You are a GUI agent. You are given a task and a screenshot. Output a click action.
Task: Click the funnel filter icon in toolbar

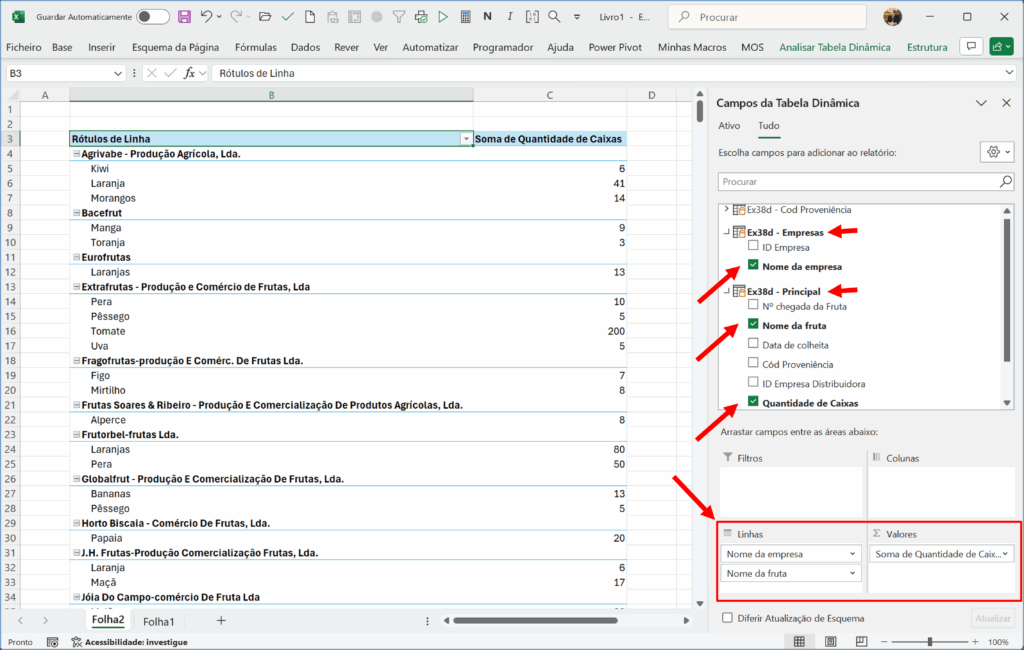tap(399, 17)
